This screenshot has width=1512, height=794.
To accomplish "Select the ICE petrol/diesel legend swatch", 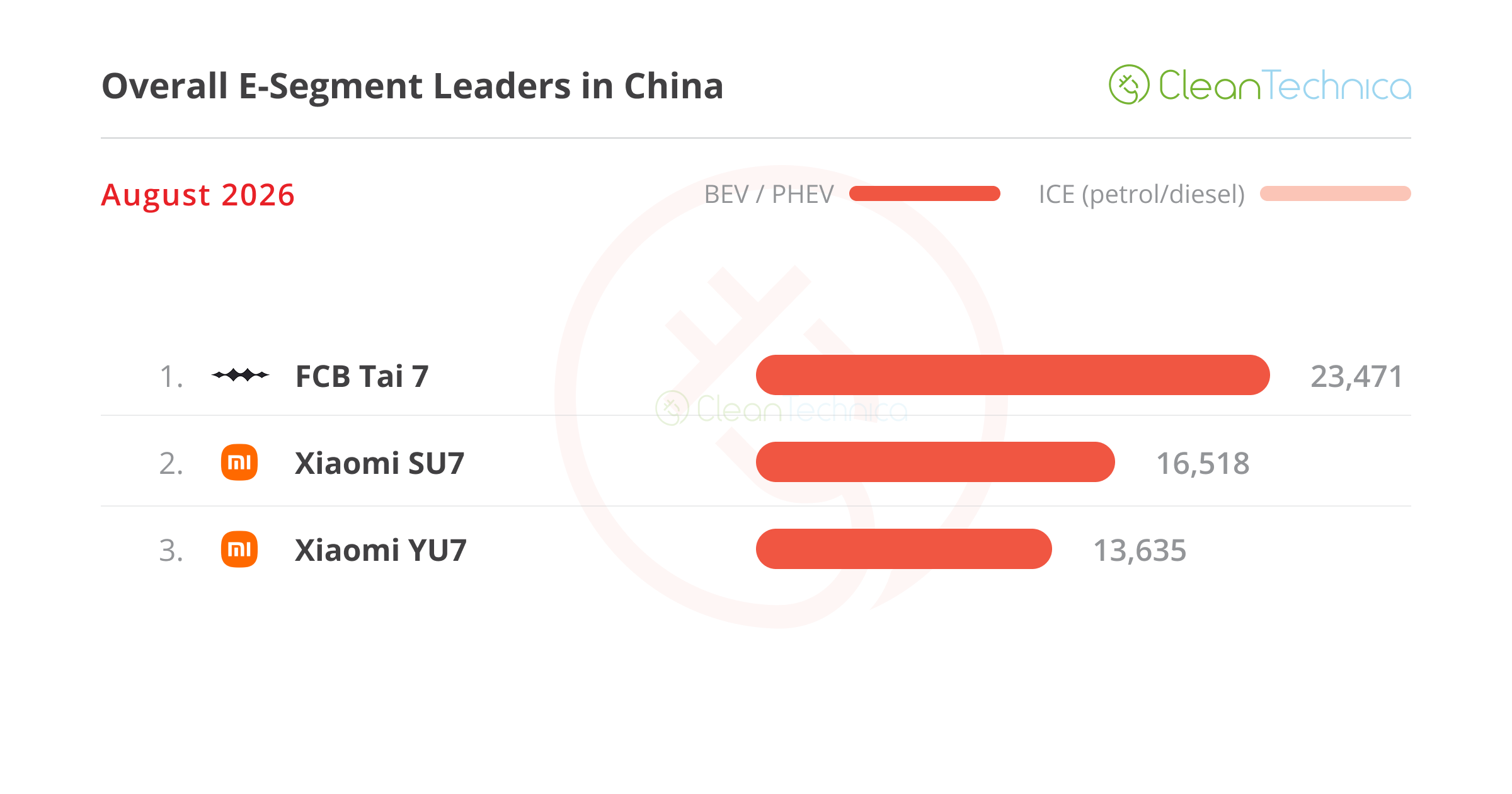I will [x=1336, y=193].
